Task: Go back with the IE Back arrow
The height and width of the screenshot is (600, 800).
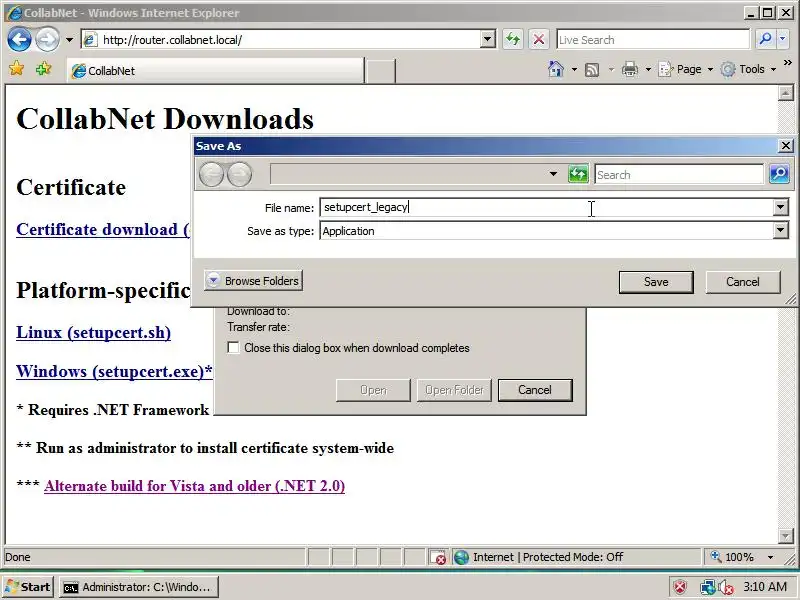Action: pos(19,39)
